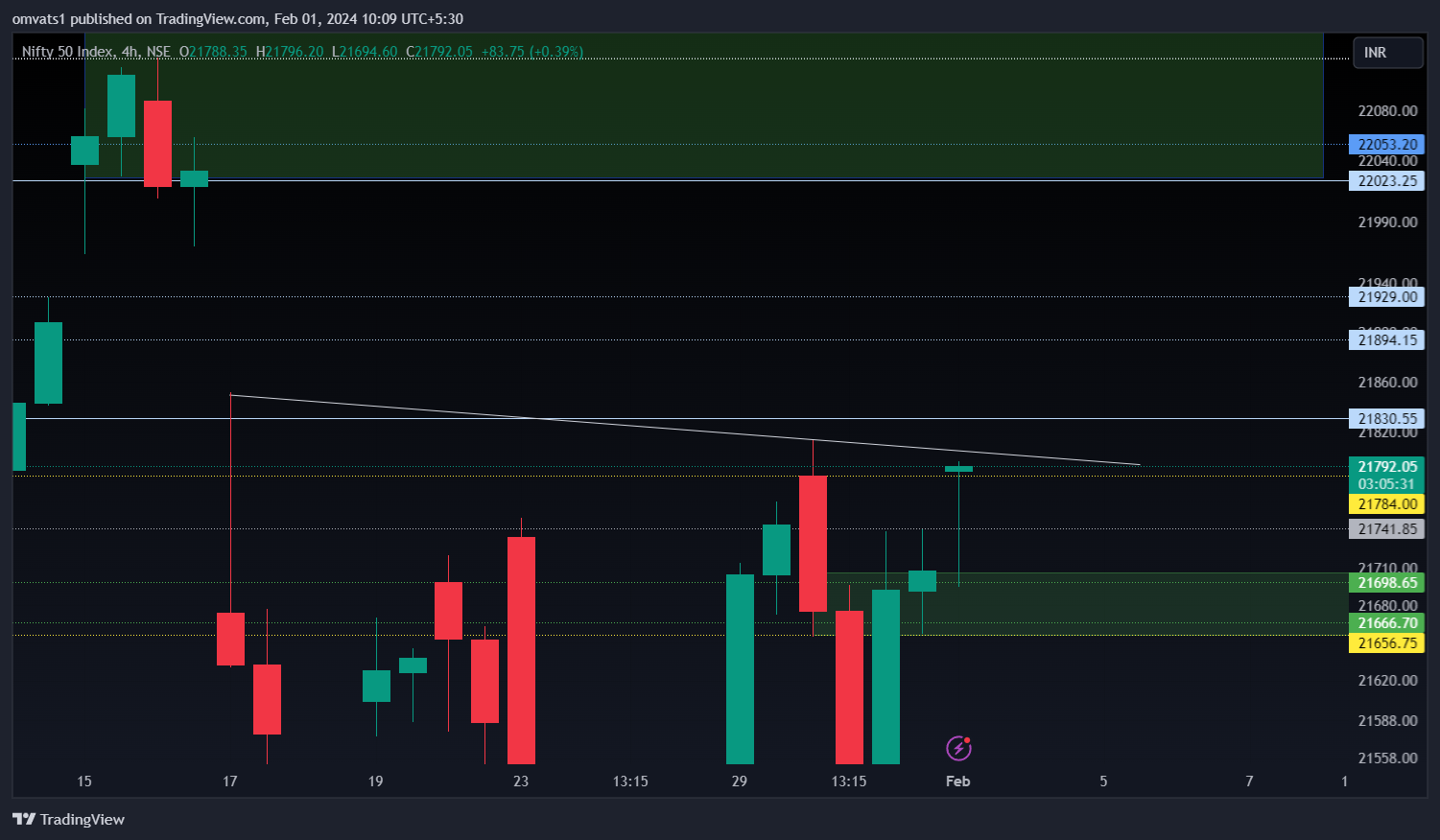Screen dimensions: 1440x840
Task: Click the 5 date label on time axis
Action: (x=1103, y=782)
